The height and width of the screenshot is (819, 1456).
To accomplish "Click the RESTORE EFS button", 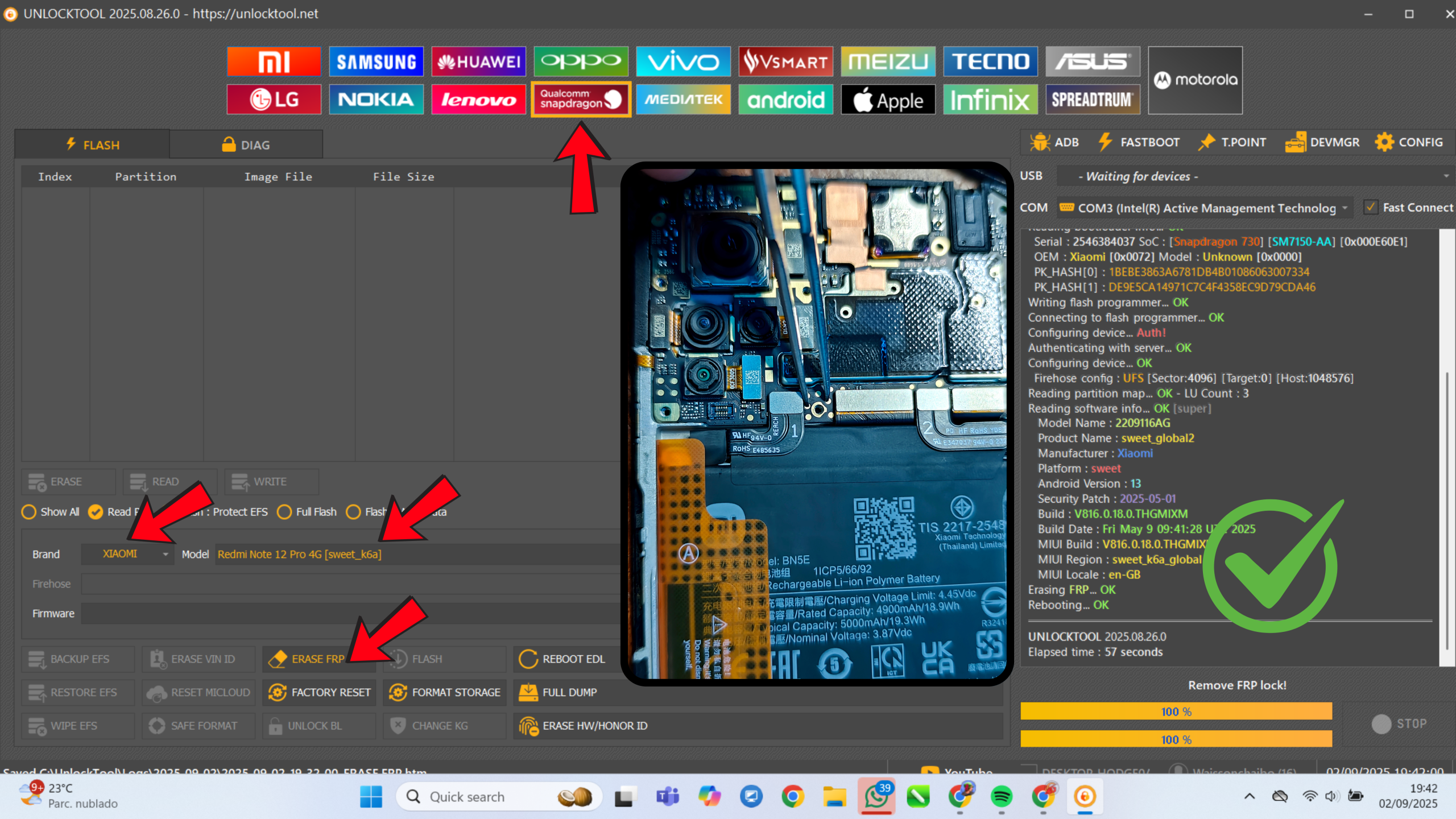I will coord(78,692).
